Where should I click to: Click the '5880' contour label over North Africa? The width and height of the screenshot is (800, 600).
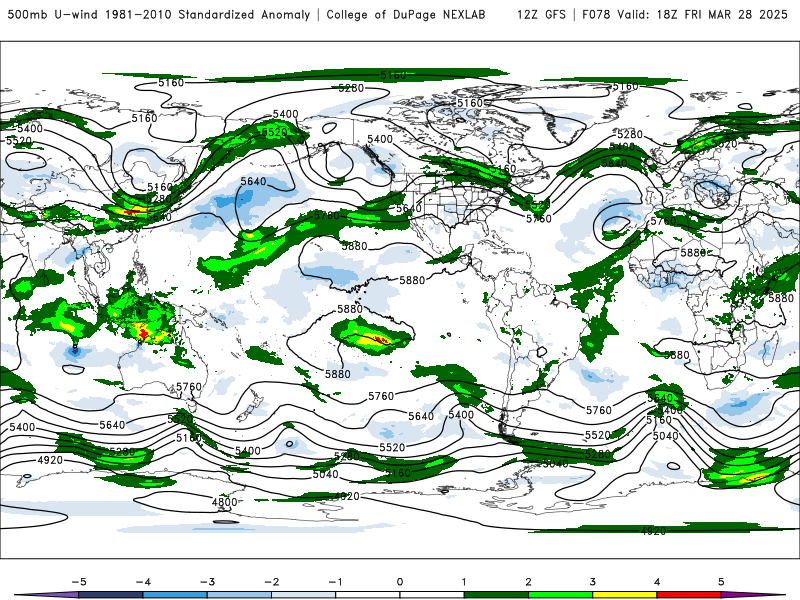[693, 253]
